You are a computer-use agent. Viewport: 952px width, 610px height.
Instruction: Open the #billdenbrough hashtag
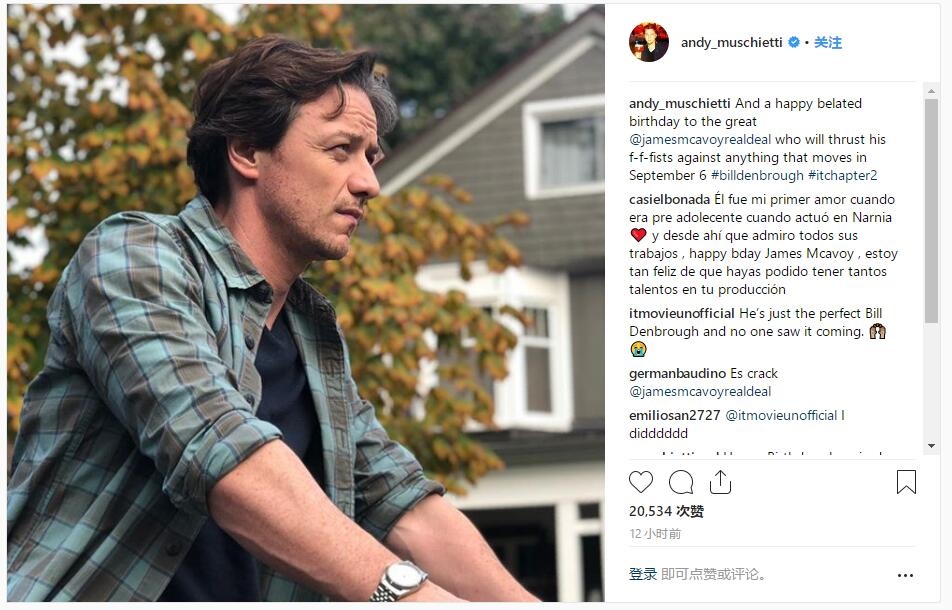click(758, 176)
